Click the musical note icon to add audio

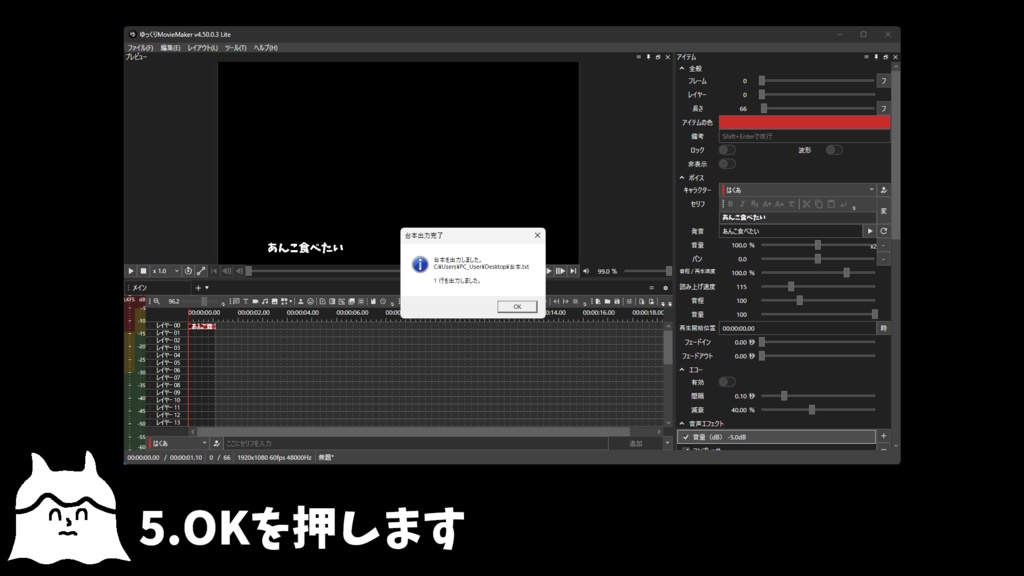pyautogui.click(x=266, y=301)
